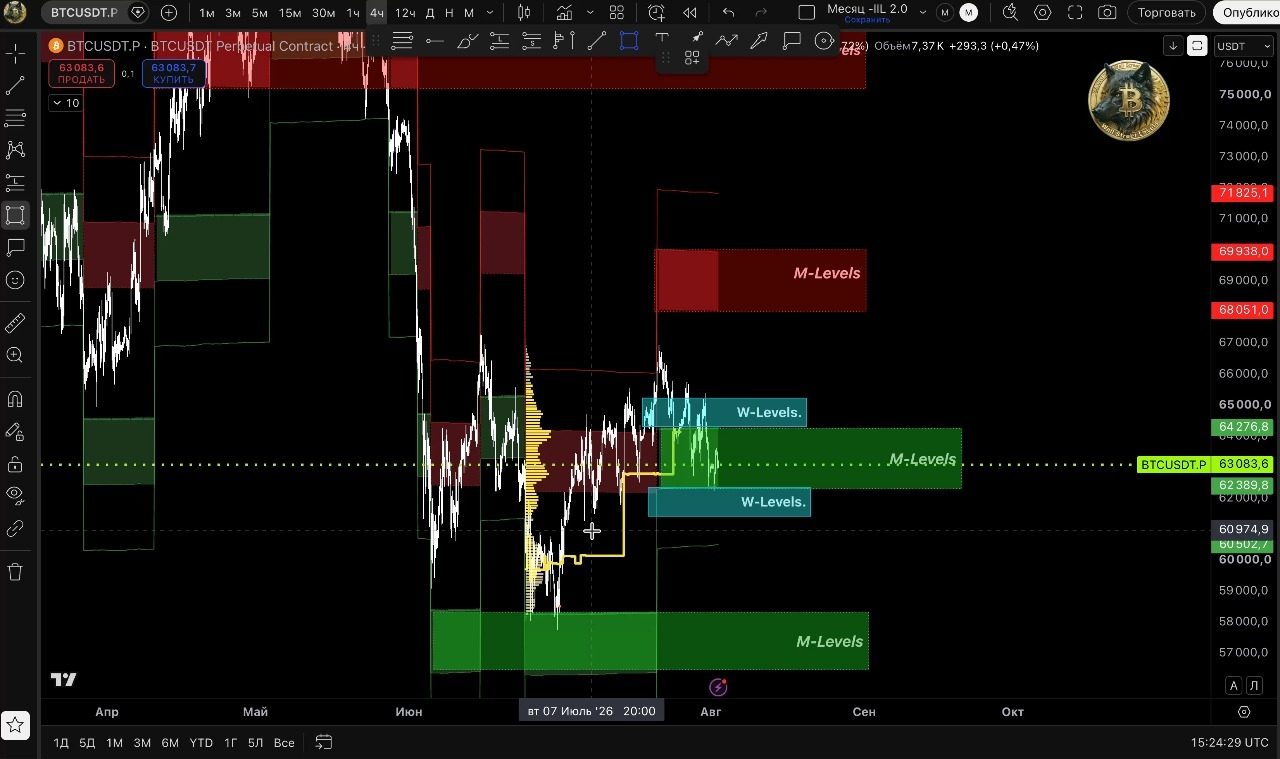Viewport: 1280px width, 759px height.
Task: Open indicator templates grid
Action: pos(616,13)
